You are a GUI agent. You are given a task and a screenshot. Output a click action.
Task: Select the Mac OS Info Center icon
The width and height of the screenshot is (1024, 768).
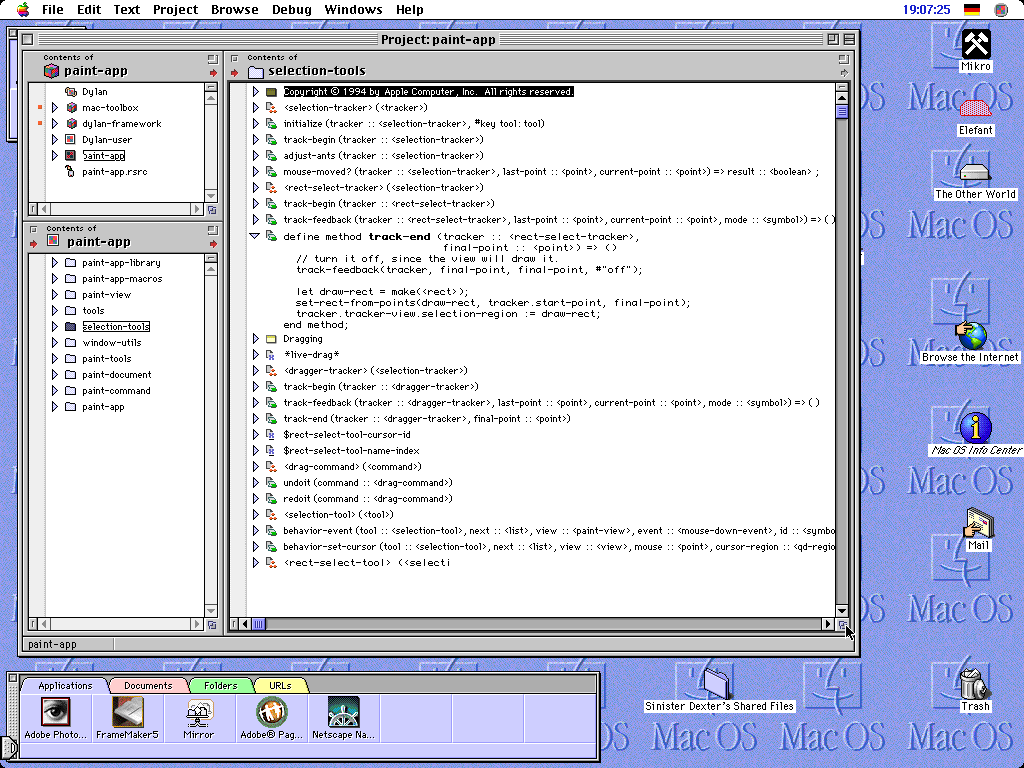click(x=975, y=427)
